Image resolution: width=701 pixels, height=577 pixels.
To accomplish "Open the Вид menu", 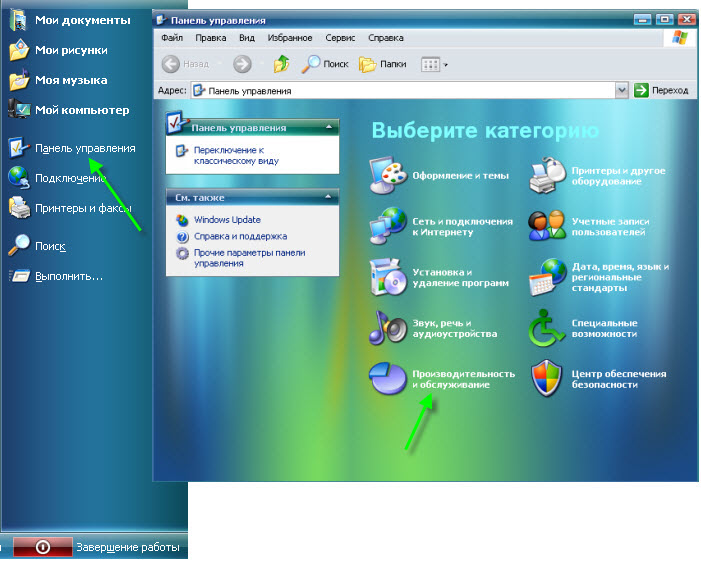I will (x=247, y=38).
